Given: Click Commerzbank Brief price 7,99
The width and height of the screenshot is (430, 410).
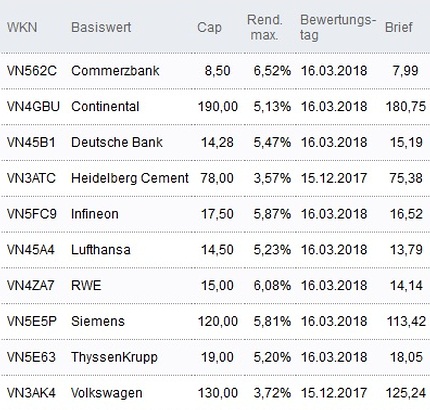Looking at the screenshot, I should [x=405, y=71].
